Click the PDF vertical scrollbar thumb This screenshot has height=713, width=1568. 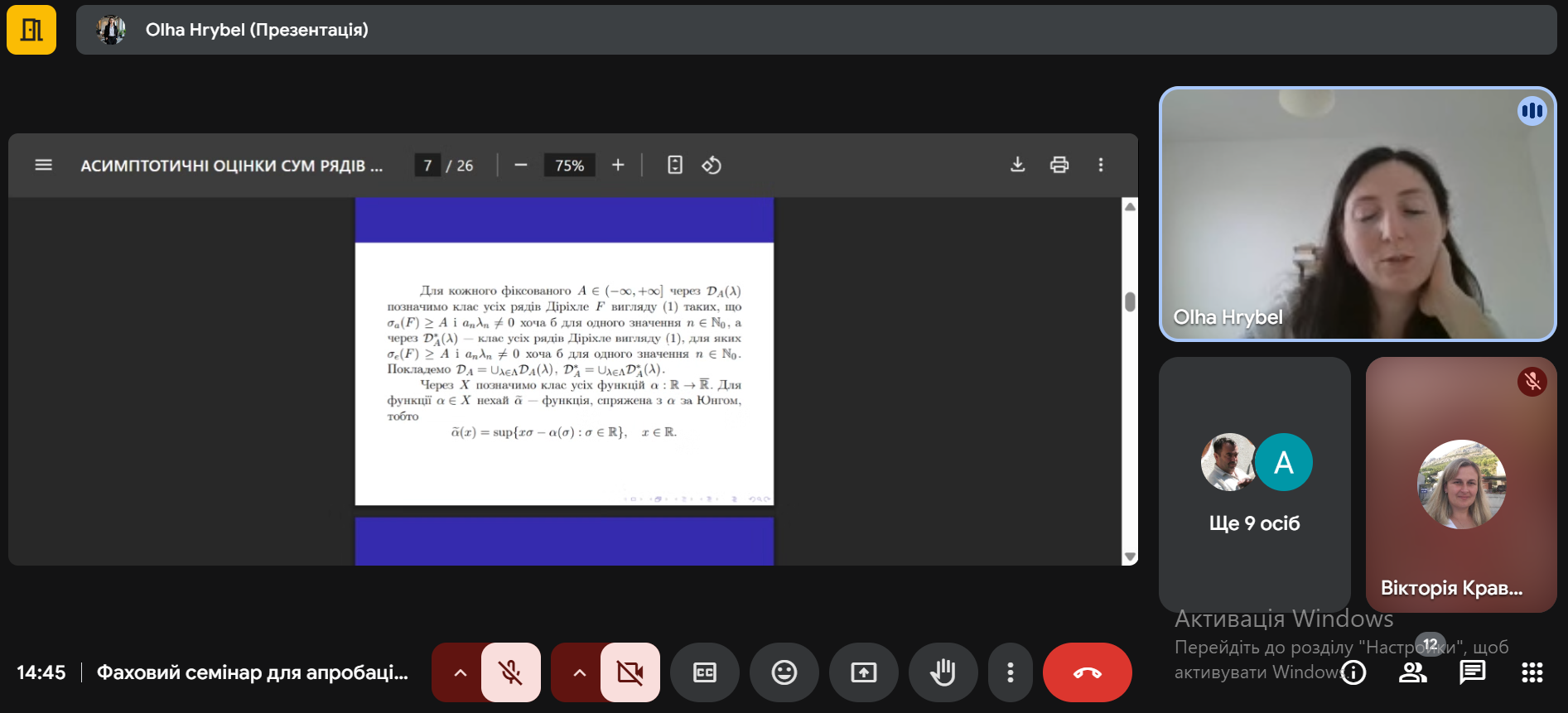tap(1130, 301)
